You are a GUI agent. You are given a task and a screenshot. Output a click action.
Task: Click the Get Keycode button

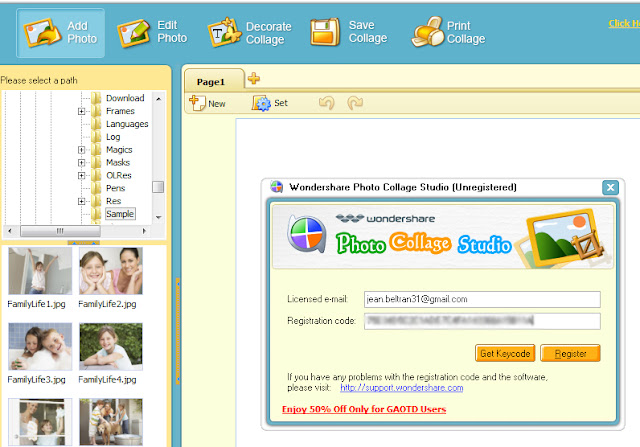point(505,353)
